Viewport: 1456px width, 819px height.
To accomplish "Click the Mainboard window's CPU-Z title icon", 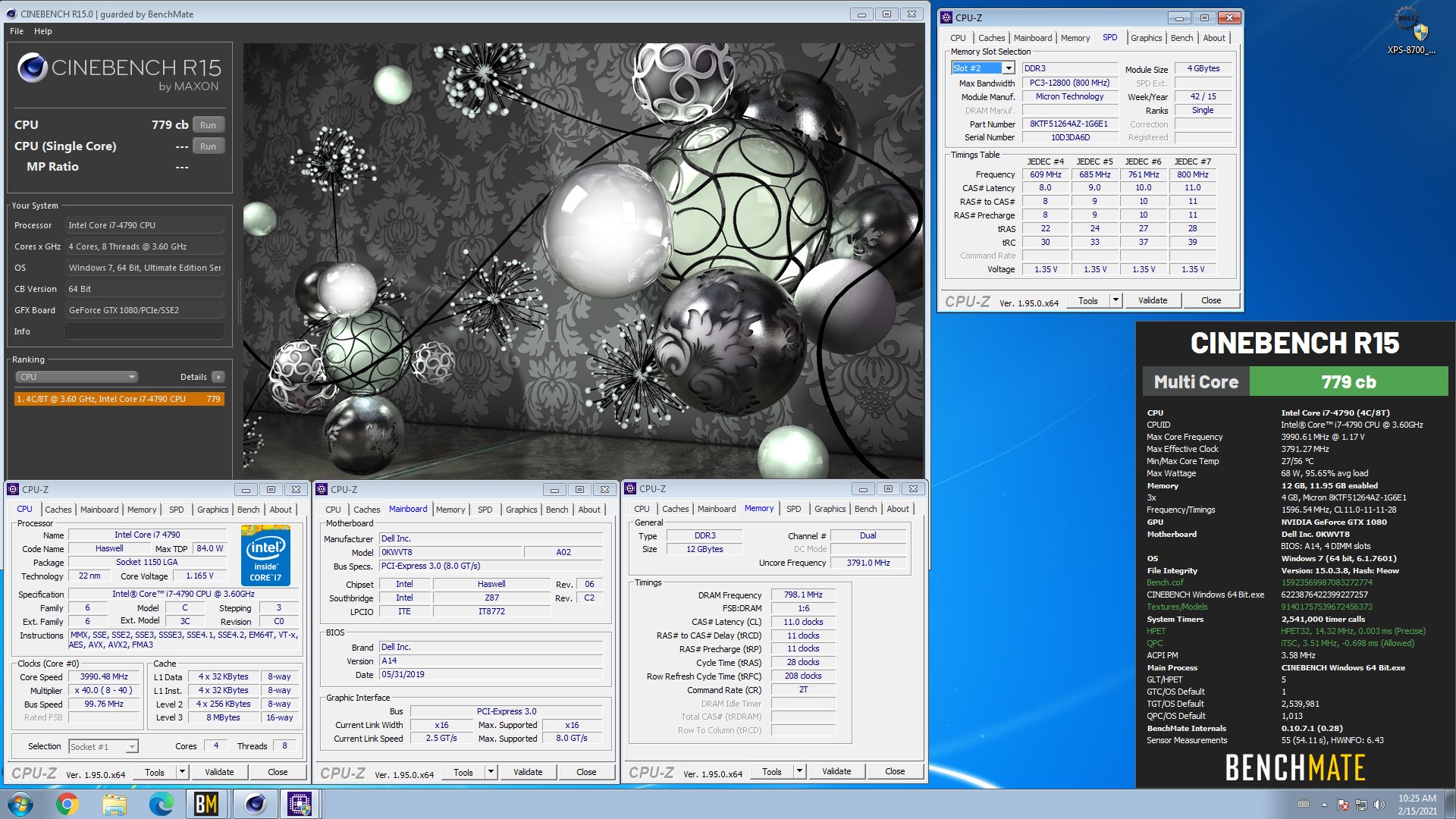I will coord(322,489).
